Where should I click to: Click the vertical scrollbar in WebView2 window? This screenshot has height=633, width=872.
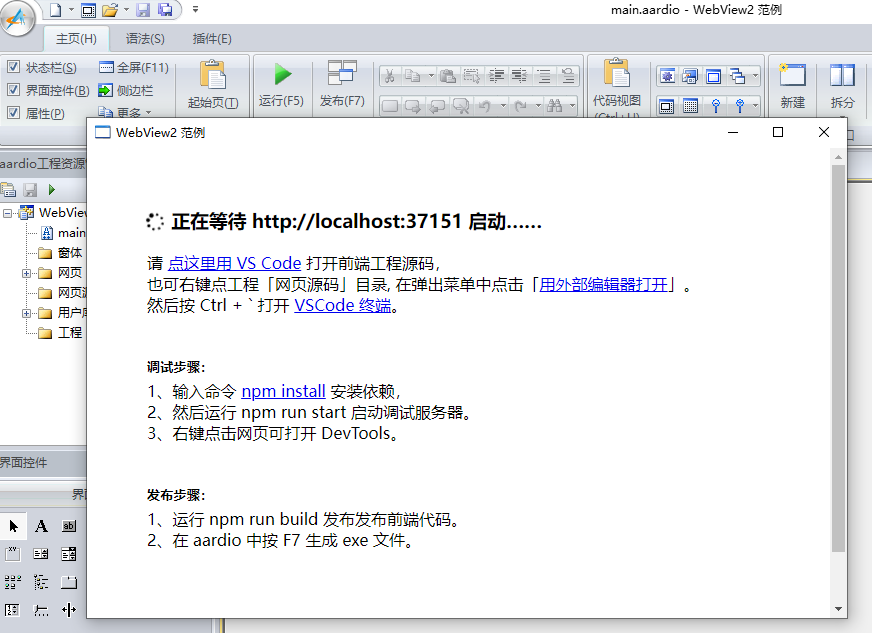(x=838, y=358)
